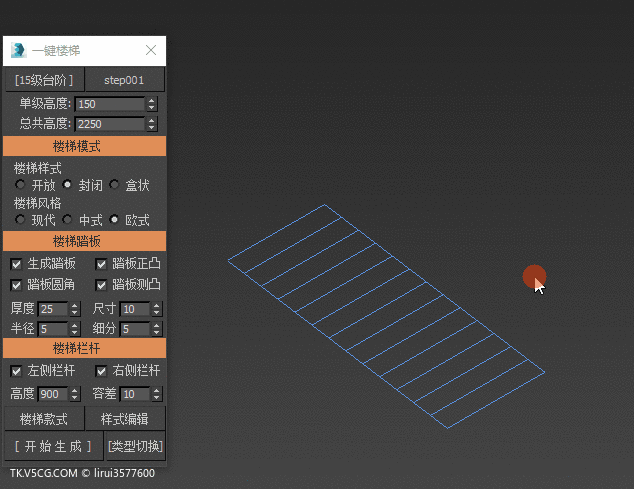Select the 盒状 stair style option
This screenshot has height=489, width=634.
click(x=115, y=185)
